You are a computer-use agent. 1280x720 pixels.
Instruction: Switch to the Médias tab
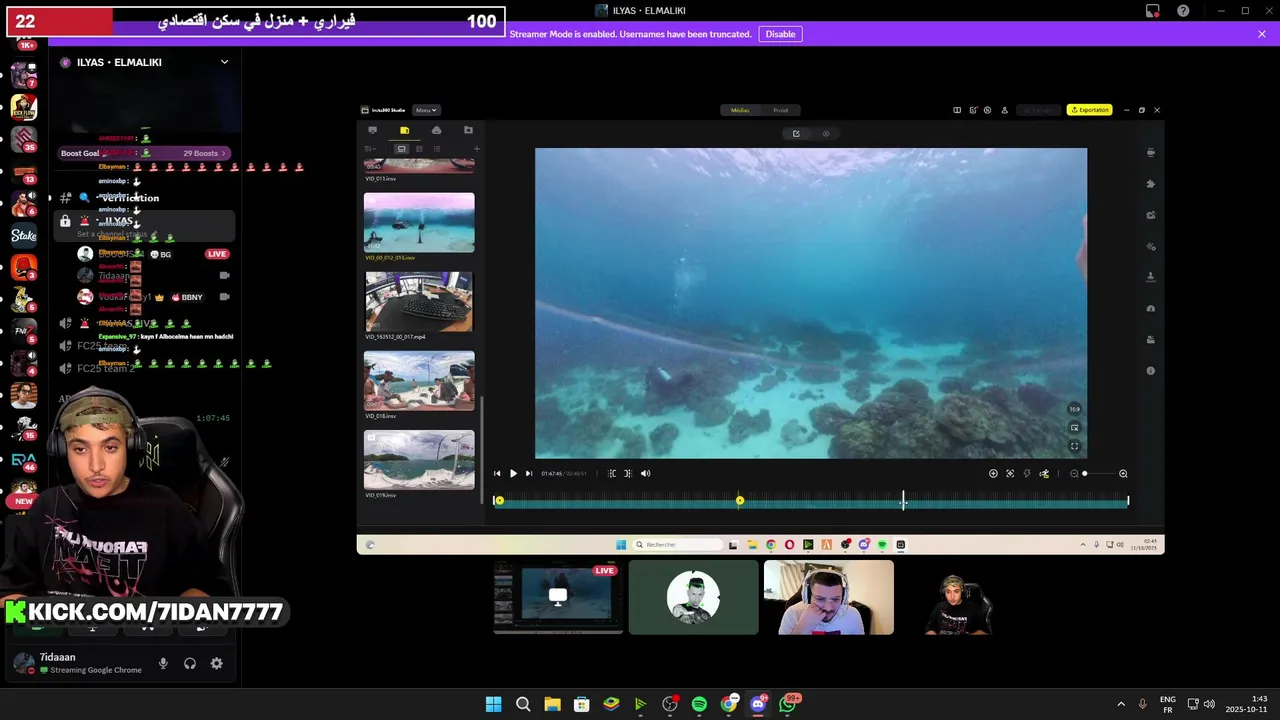click(x=740, y=110)
